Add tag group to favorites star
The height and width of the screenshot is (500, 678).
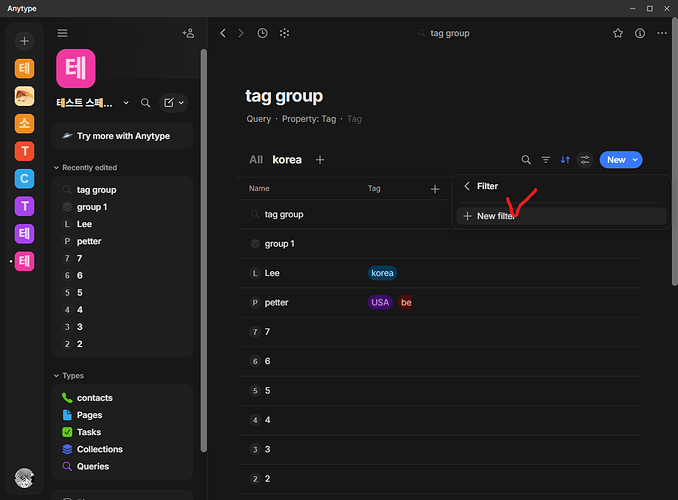point(618,33)
